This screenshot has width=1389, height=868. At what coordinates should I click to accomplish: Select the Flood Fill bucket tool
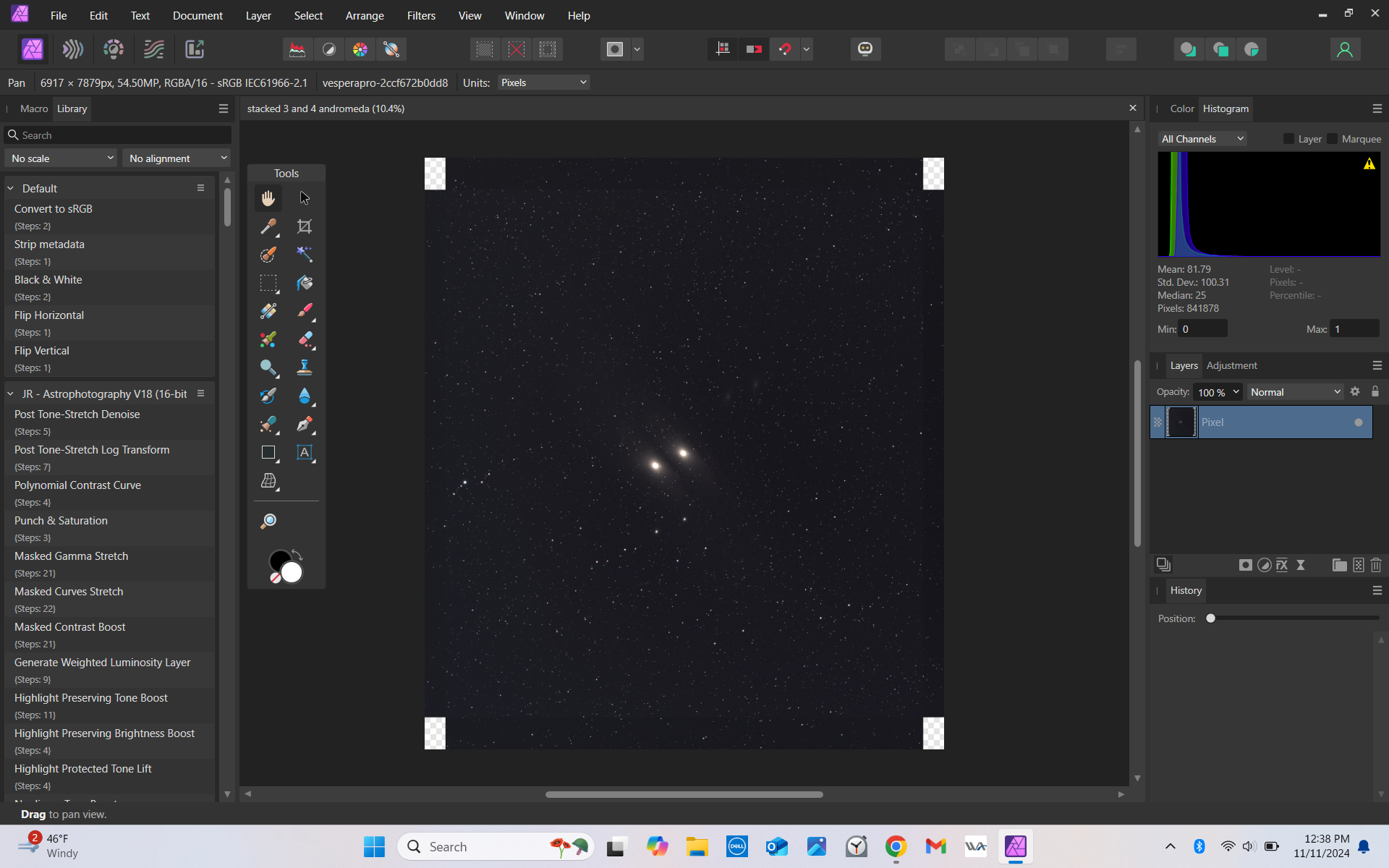coord(305,283)
